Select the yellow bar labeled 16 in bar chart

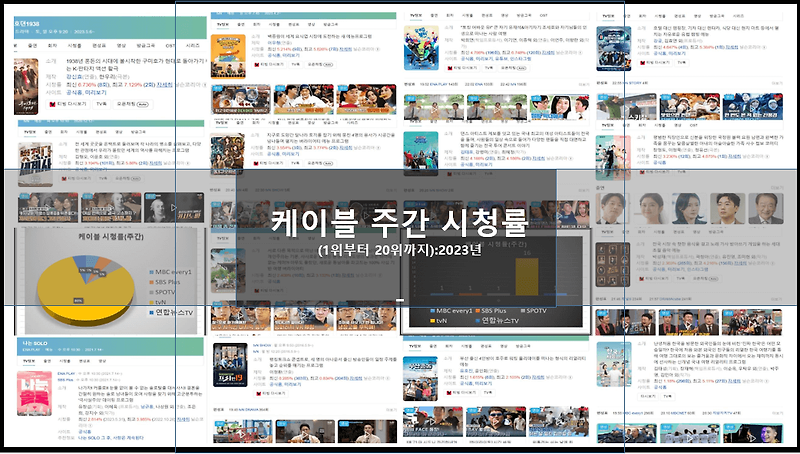527,276
